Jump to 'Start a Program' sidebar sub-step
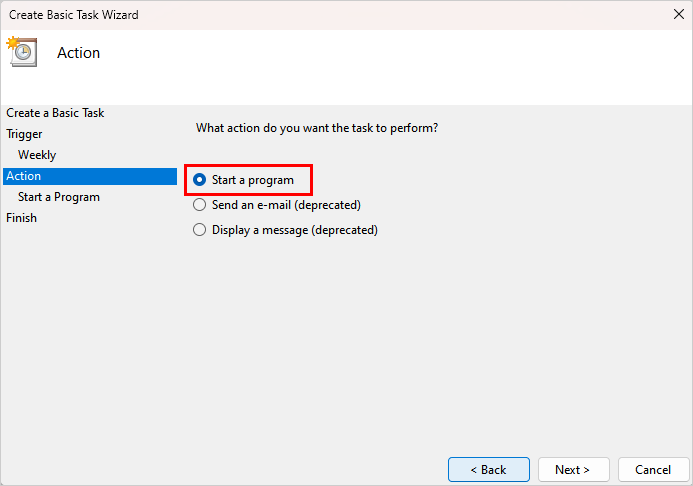The height and width of the screenshot is (486, 693). tap(59, 197)
